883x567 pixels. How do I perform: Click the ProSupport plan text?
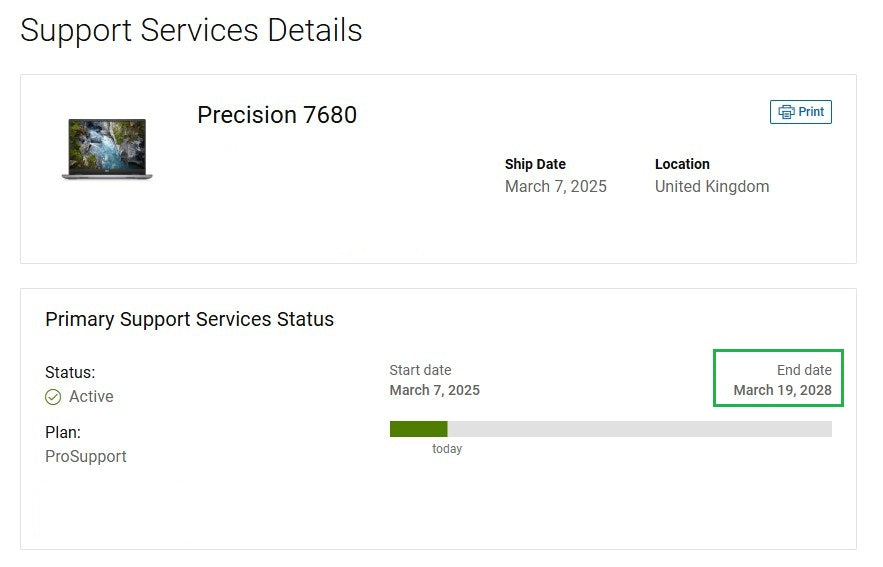click(x=86, y=457)
